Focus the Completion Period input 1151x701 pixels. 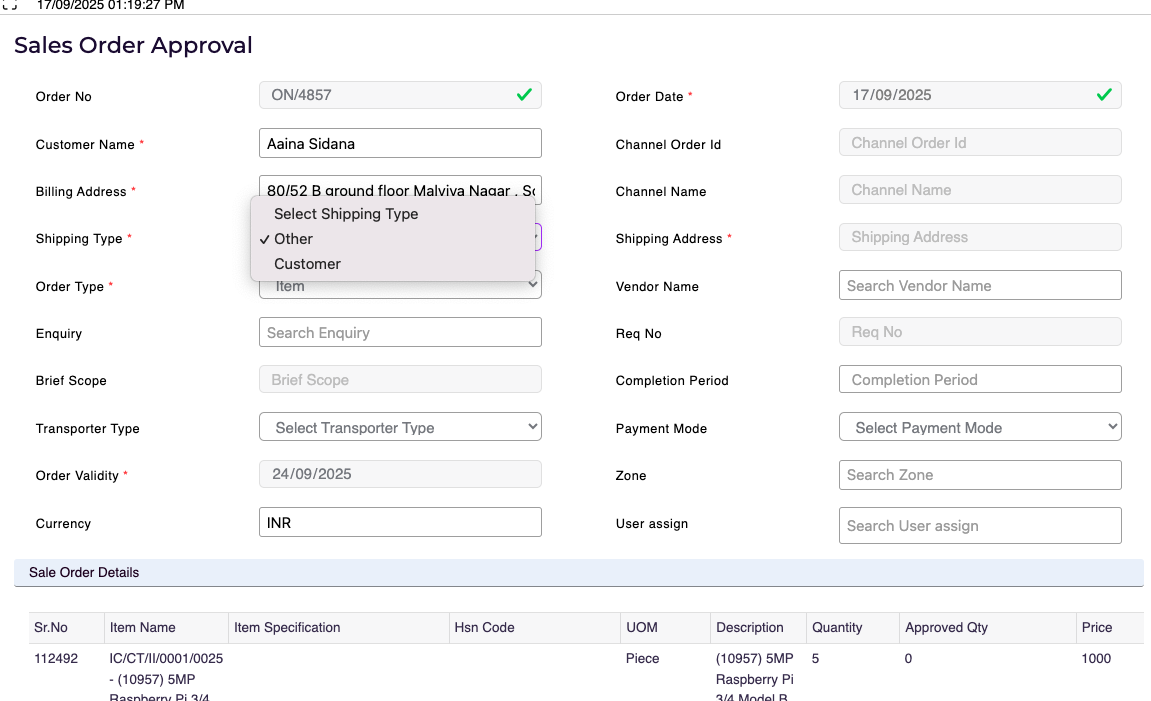pyautogui.click(x=980, y=379)
